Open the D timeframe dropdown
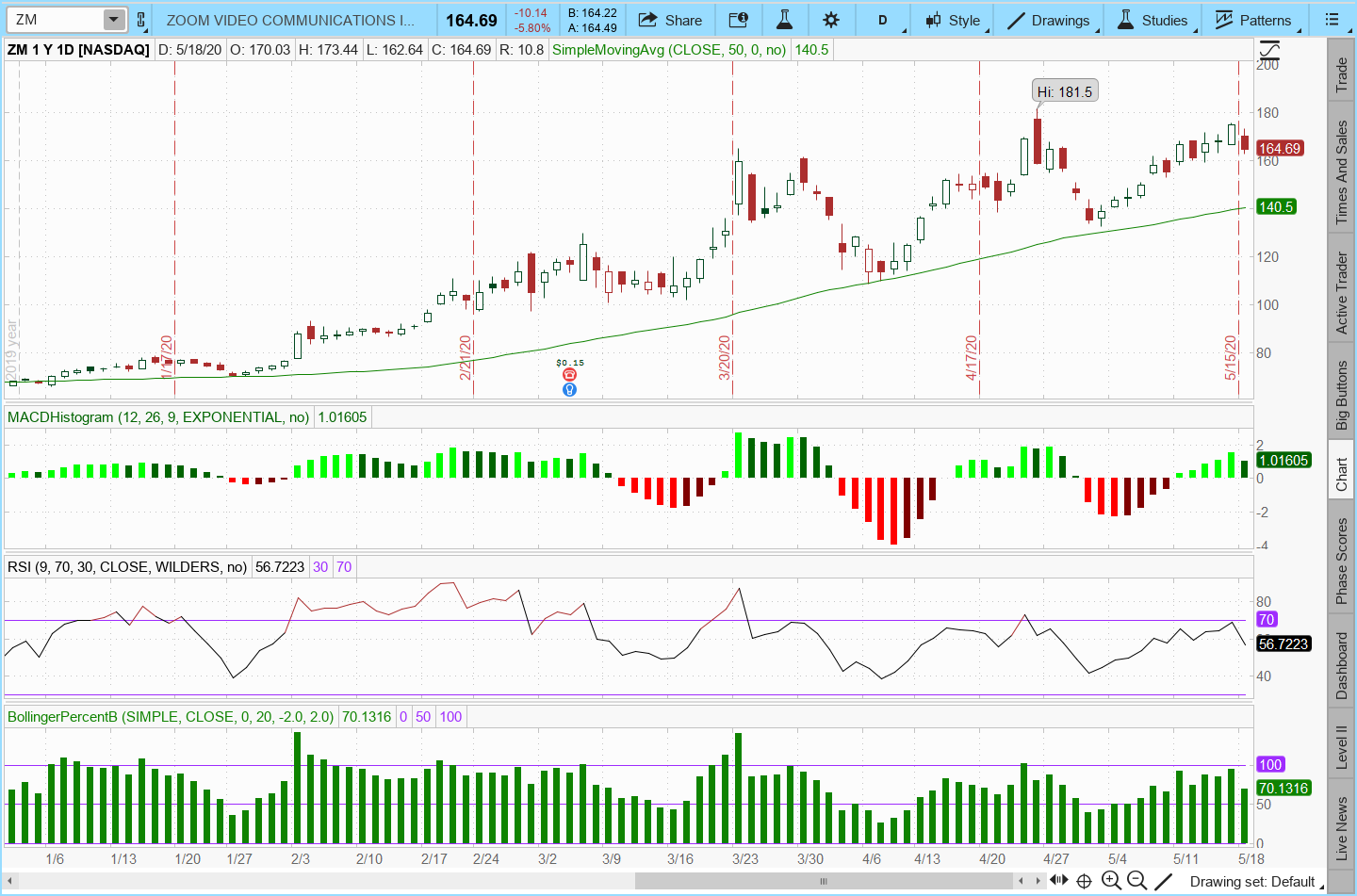The height and width of the screenshot is (896, 1357). (883, 20)
